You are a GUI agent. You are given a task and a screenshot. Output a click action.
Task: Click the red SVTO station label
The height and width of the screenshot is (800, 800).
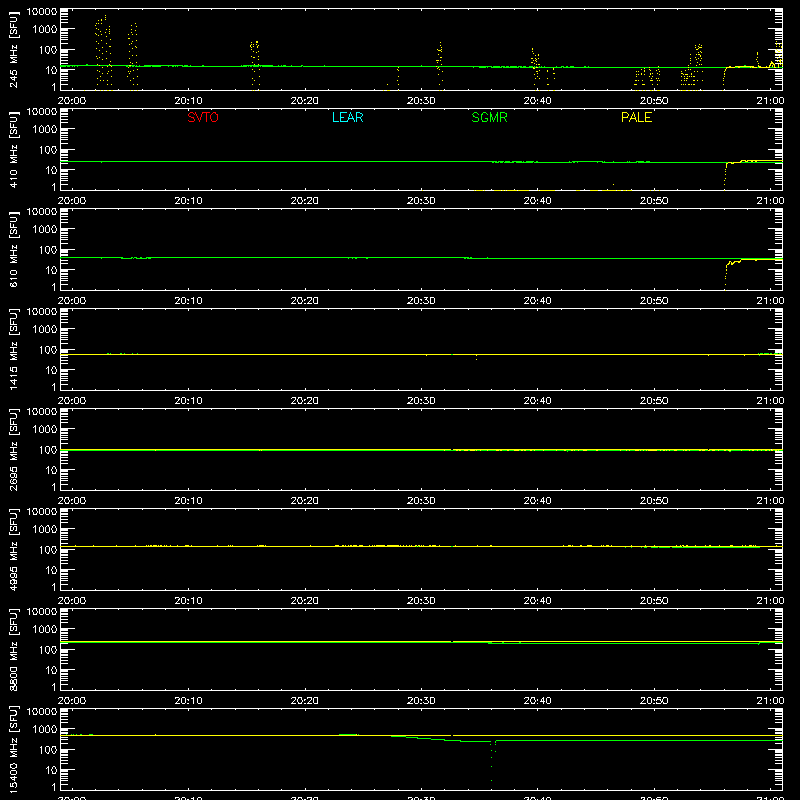click(x=203, y=117)
